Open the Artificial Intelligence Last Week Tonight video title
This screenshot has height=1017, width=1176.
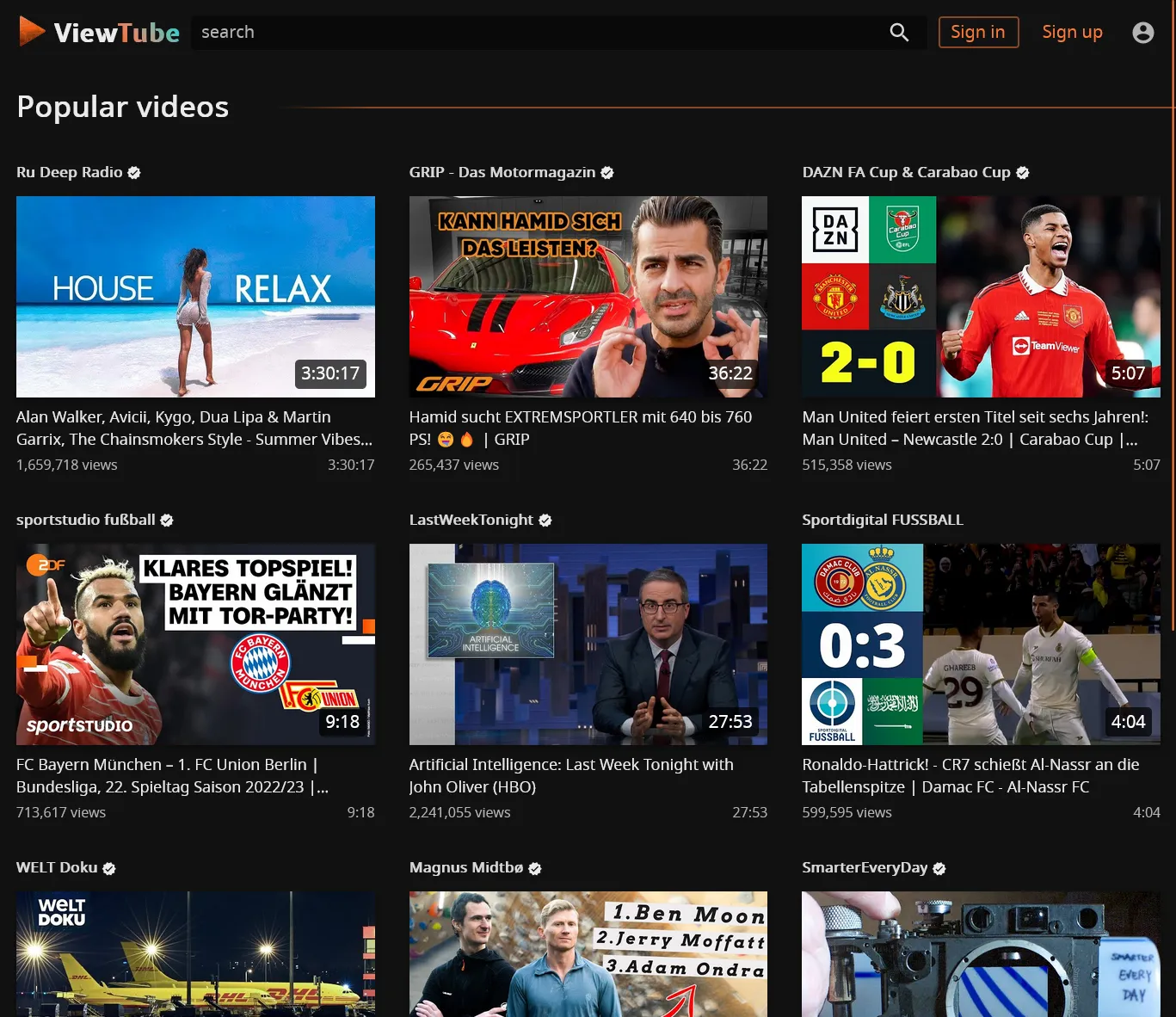click(x=570, y=775)
